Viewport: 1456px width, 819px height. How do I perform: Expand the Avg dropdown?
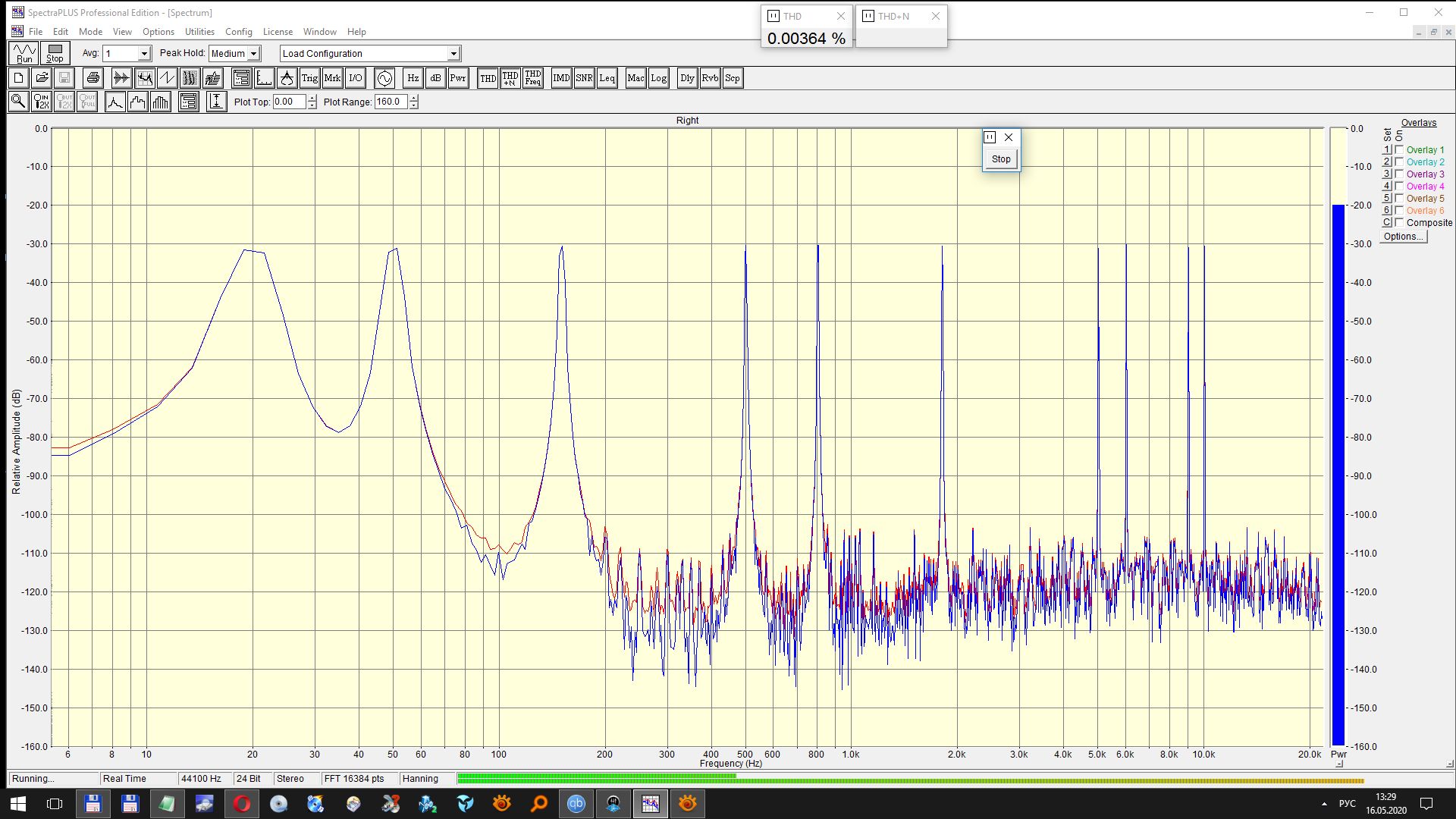point(144,54)
